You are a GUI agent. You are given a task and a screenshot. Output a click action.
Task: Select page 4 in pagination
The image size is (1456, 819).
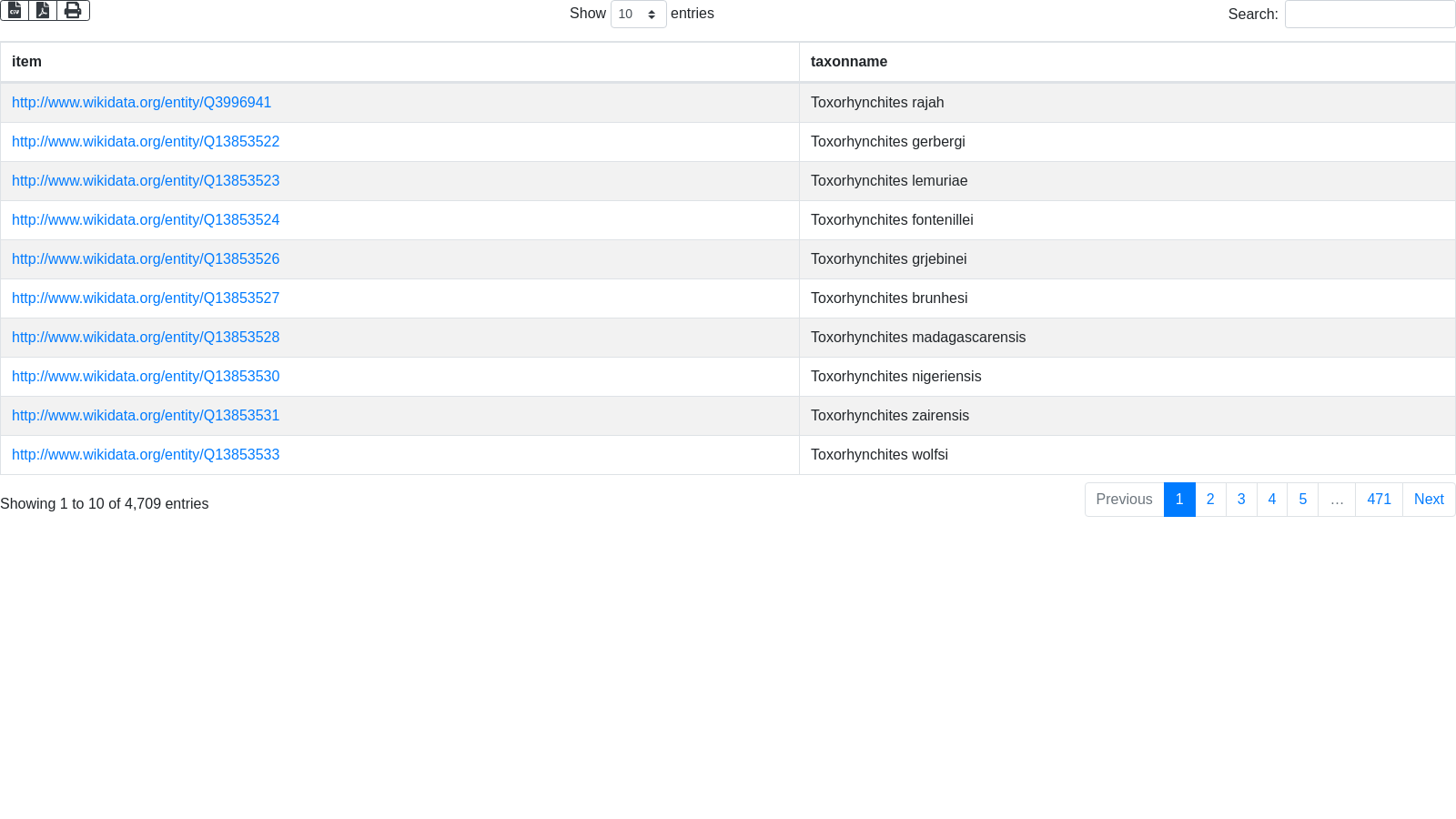click(1272, 500)
